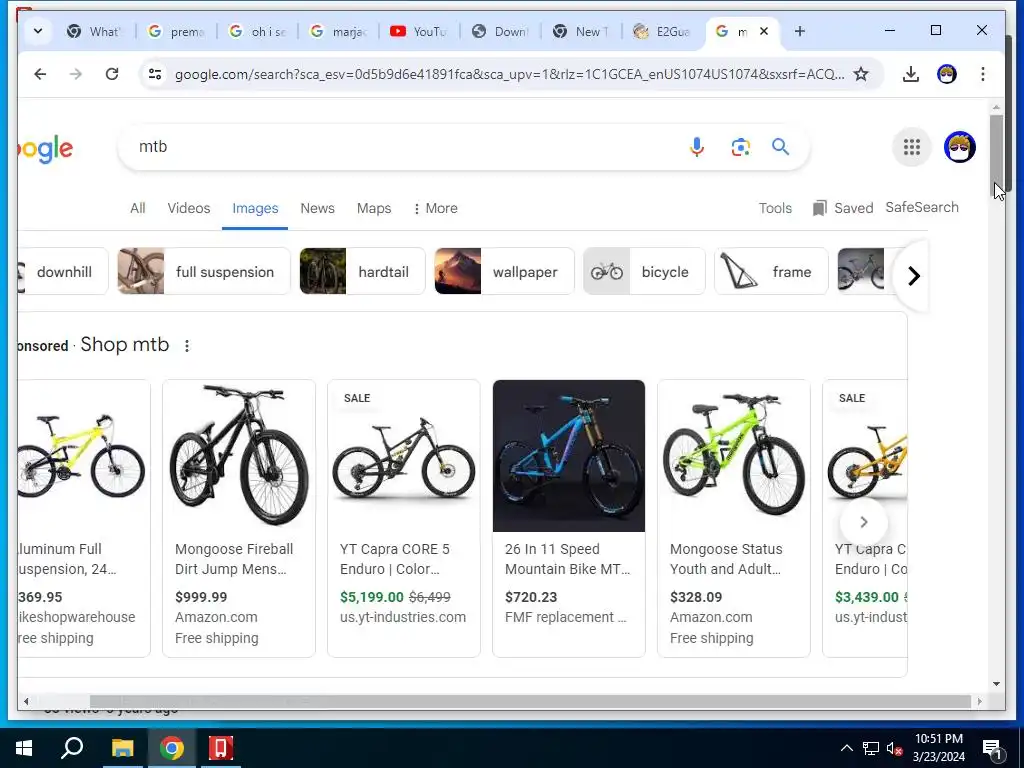Image resolution: width=1024 pixels, height=768 pixels.
Task: Click the forward navigation arrow
Action: (x=76, y=74)
